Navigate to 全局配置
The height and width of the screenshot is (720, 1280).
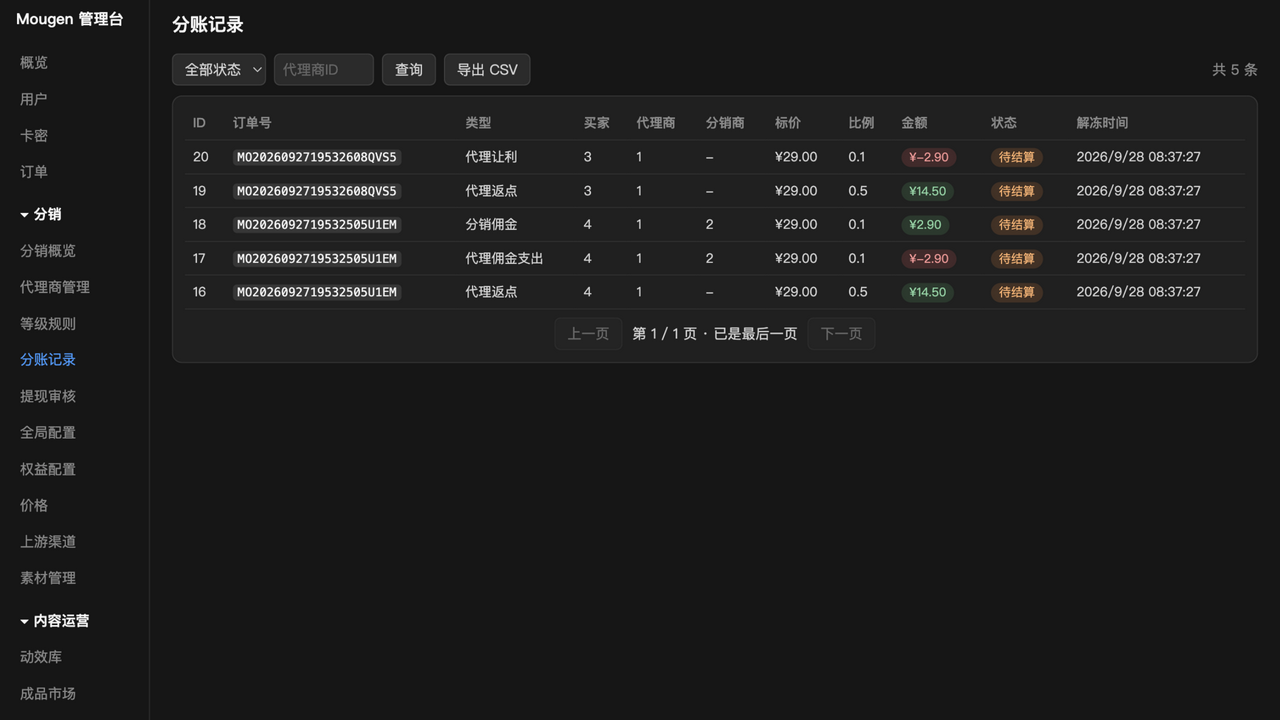(x=48, y=433)
